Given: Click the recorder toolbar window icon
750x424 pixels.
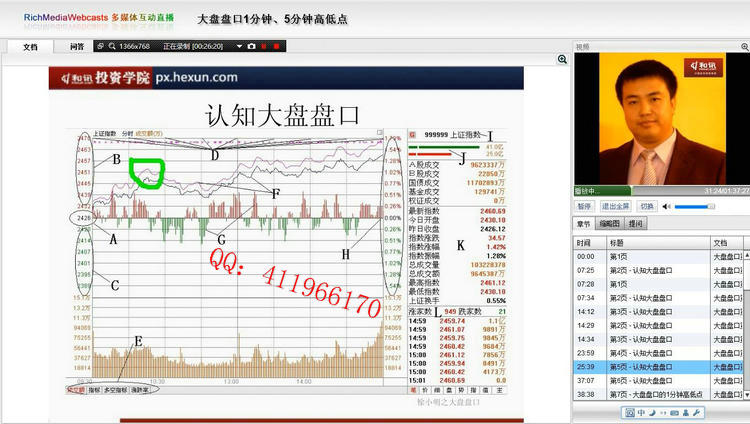Looking at the screenshot, I should (x=100, y=46).
